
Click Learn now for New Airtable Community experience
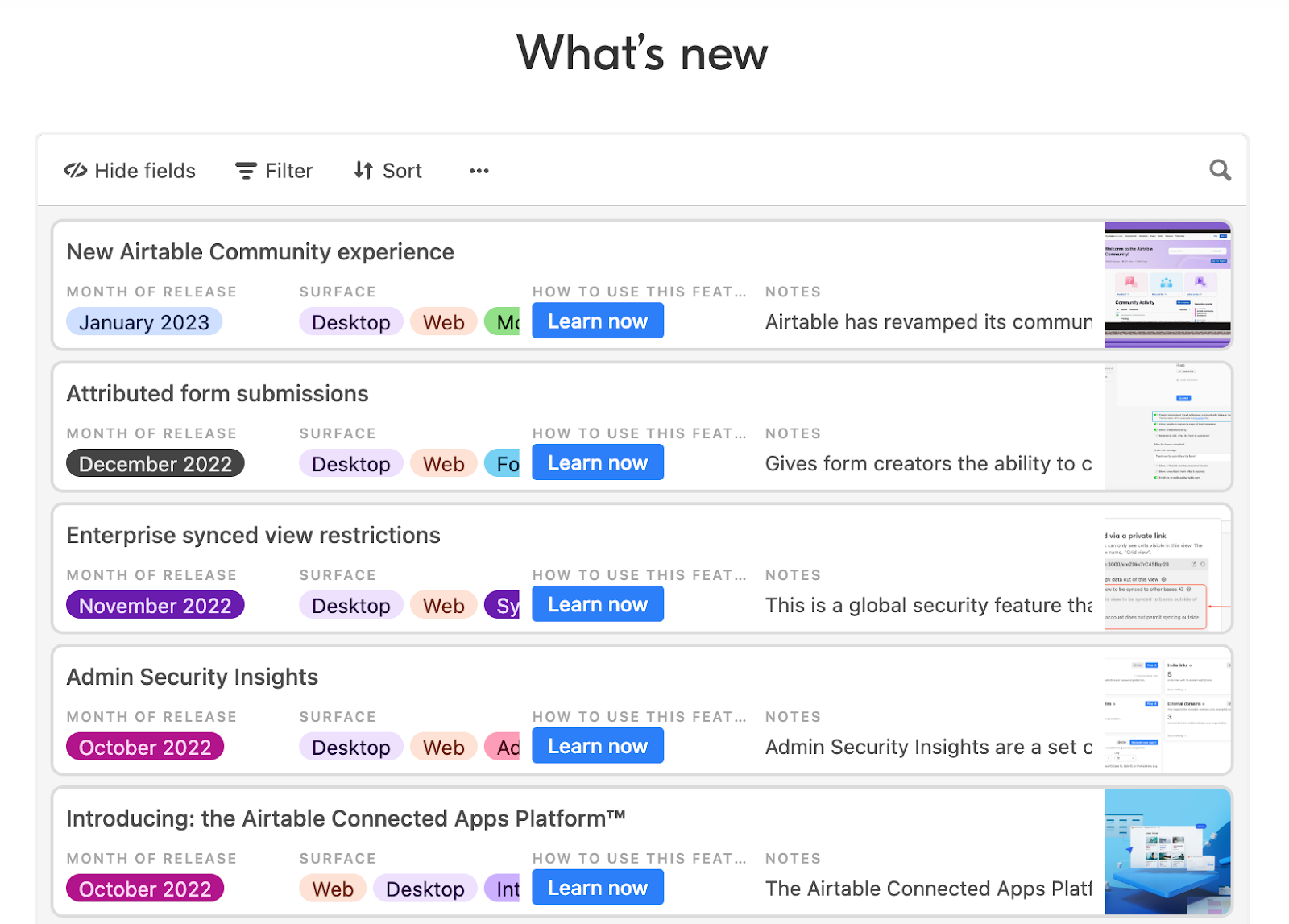pyautogui.click(x=597, y=321)
